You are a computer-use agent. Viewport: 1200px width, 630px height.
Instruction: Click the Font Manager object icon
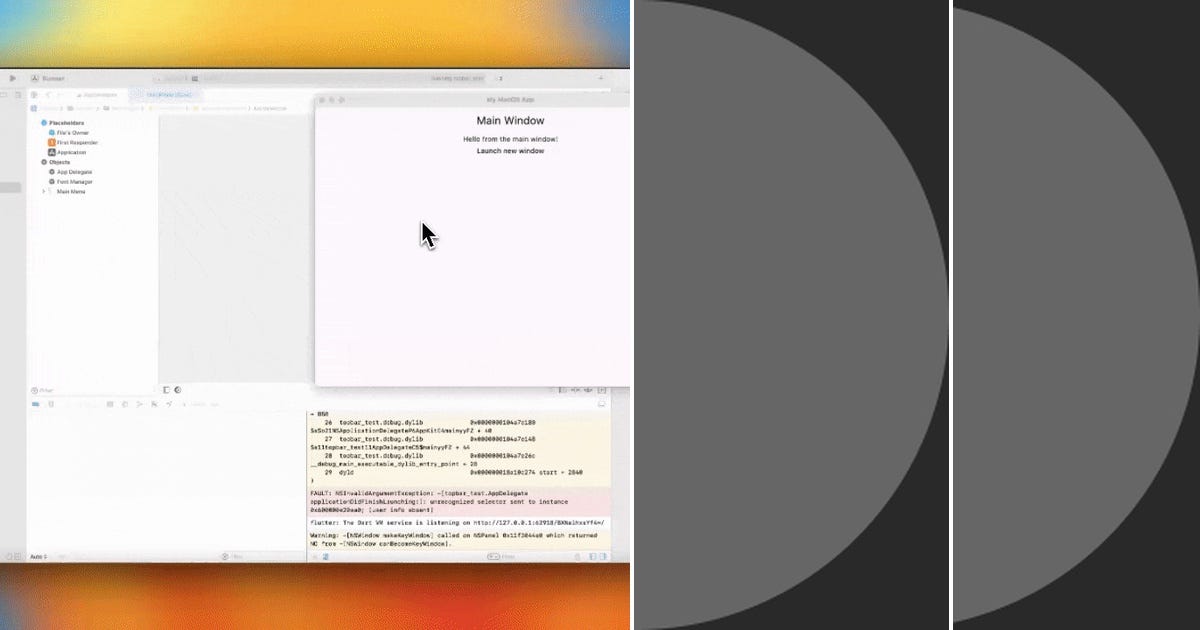53,182
